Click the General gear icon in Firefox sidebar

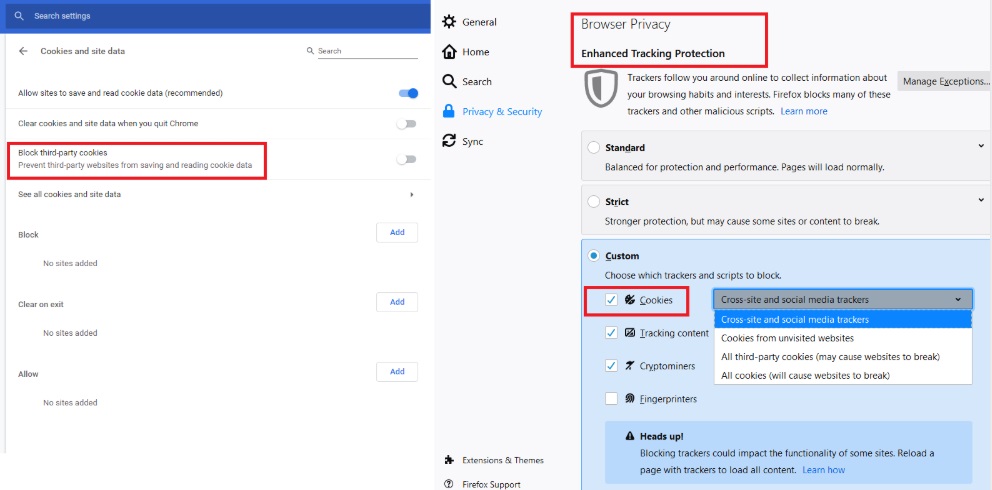click(449, 22)
